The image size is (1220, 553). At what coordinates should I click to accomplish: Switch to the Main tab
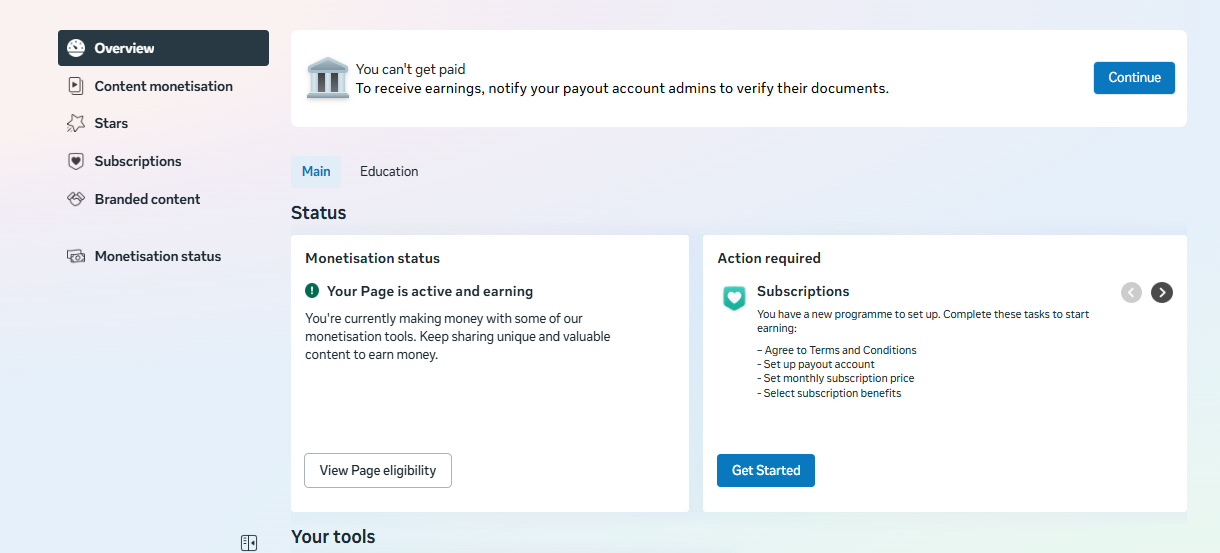[316, 171]
